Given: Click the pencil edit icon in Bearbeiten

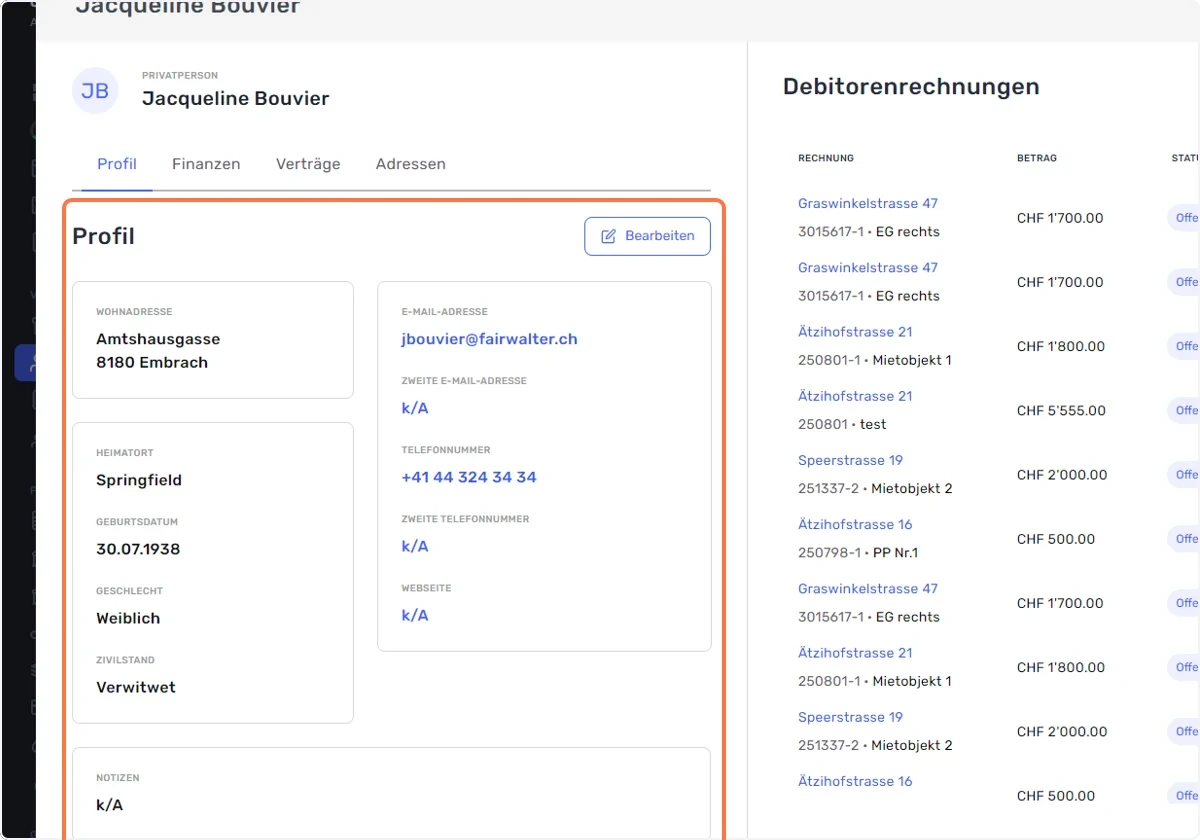Looking at the screenshot, I should coord(608,236).
